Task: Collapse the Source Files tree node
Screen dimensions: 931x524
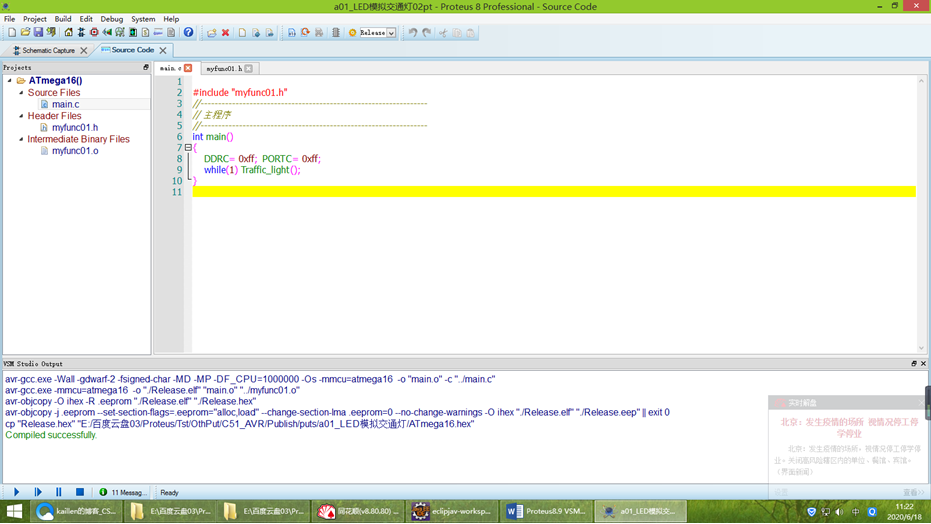Action: [x=21, y=93]
